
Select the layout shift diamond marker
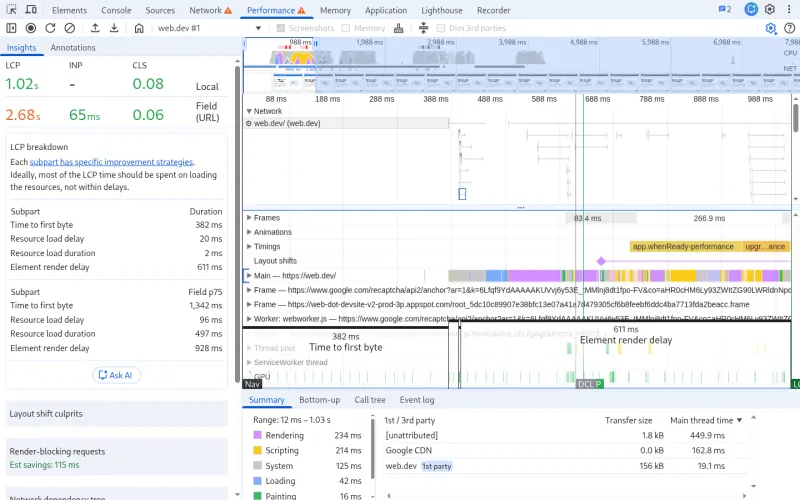click(x=601, y=261)
